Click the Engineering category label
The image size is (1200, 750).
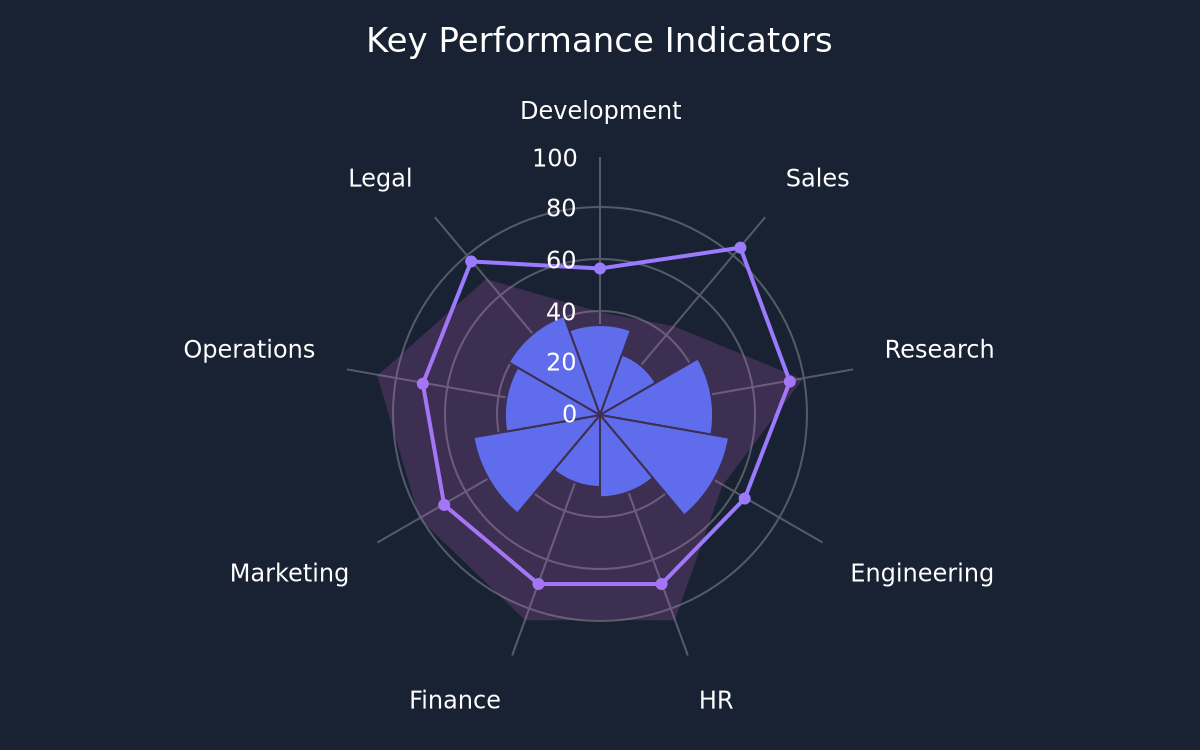coord(921,573)
